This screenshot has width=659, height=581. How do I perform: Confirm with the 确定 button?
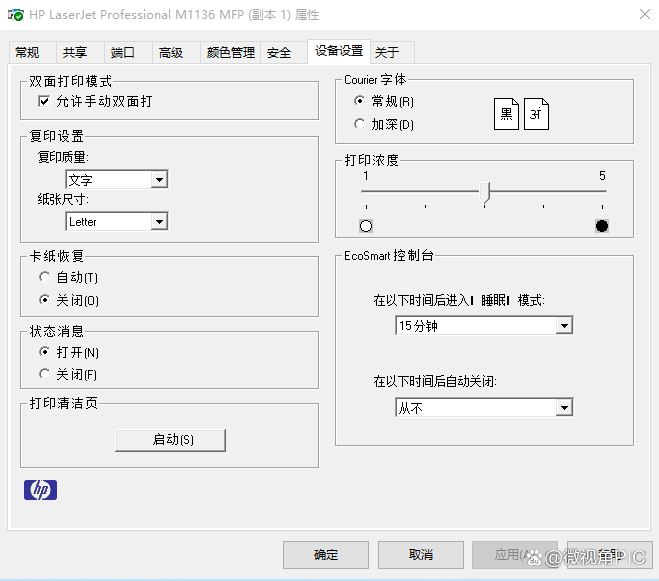coord(326,555)
